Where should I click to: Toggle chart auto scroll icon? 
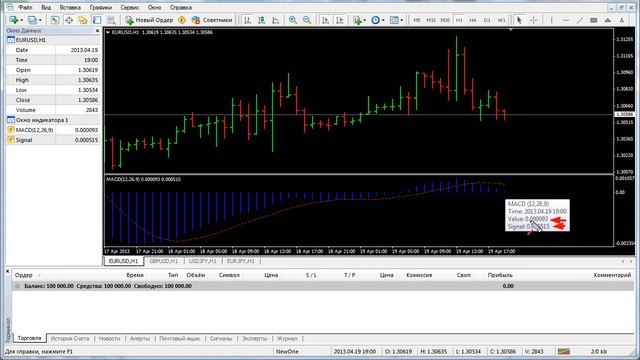click(325, 20)
